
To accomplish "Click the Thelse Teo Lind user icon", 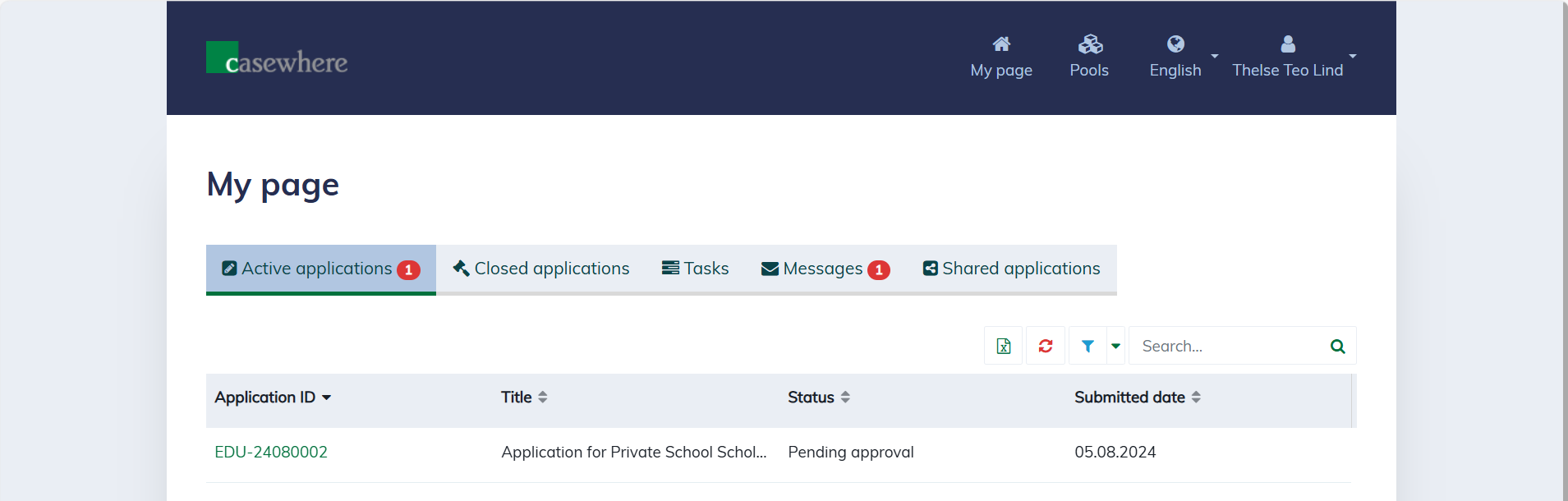I will pyautogui.click(x=1287, y=44).
